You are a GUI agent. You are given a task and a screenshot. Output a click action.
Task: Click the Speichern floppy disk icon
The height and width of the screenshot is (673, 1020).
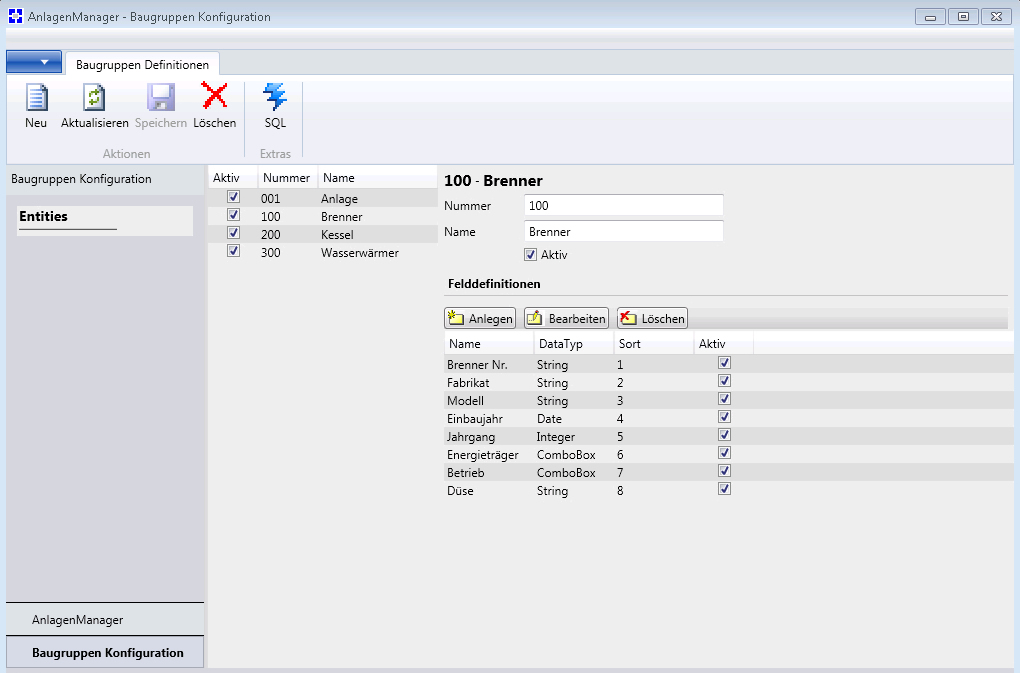coord(161,98)
